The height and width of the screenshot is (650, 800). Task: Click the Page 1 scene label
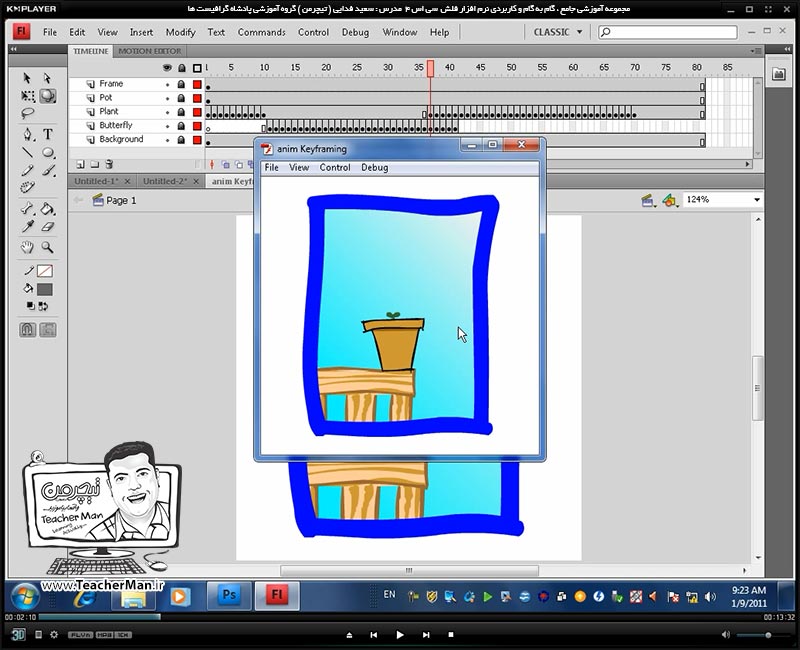click(121, 201)
